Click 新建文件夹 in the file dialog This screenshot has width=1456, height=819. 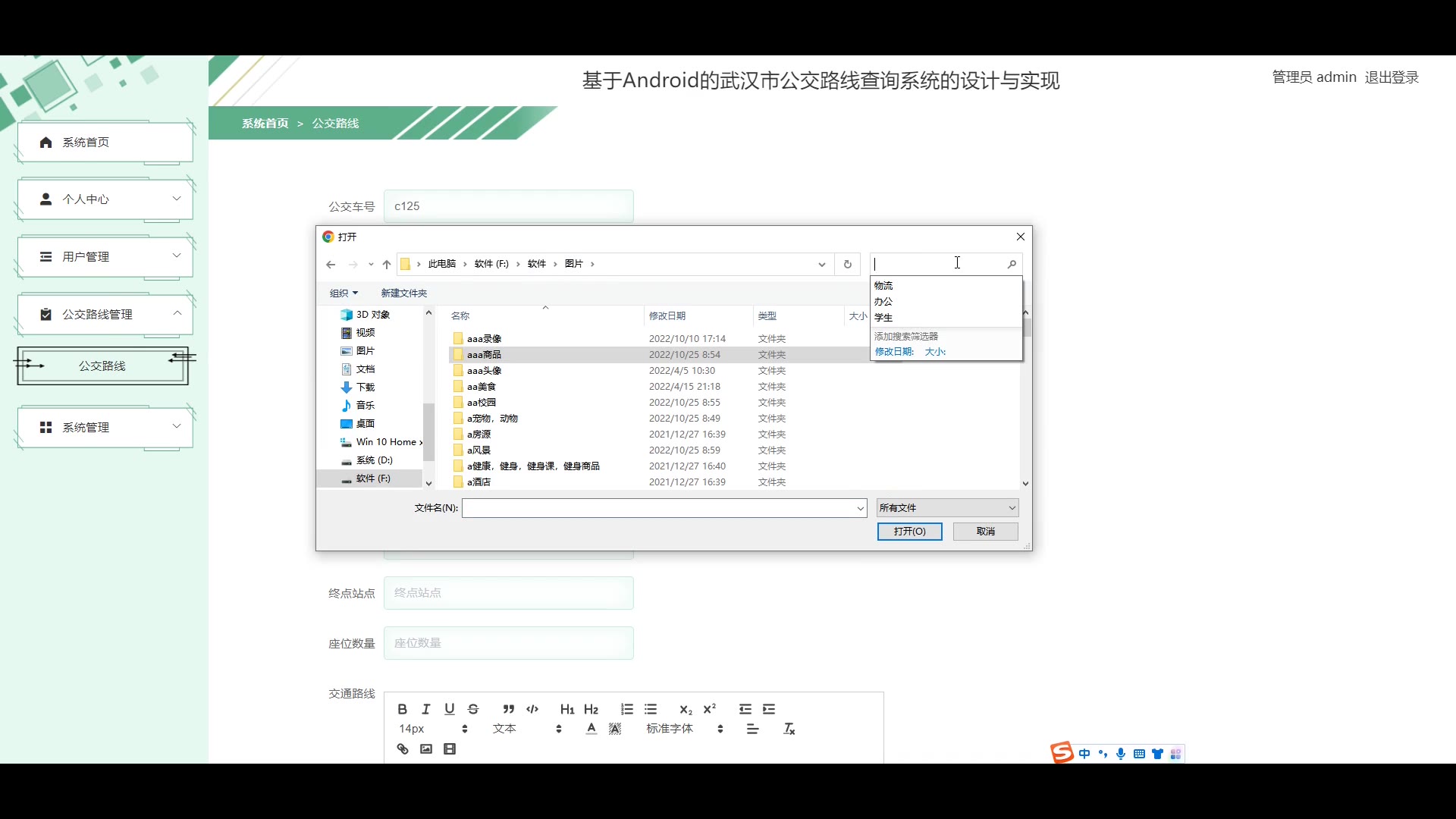tap(403, 293)
